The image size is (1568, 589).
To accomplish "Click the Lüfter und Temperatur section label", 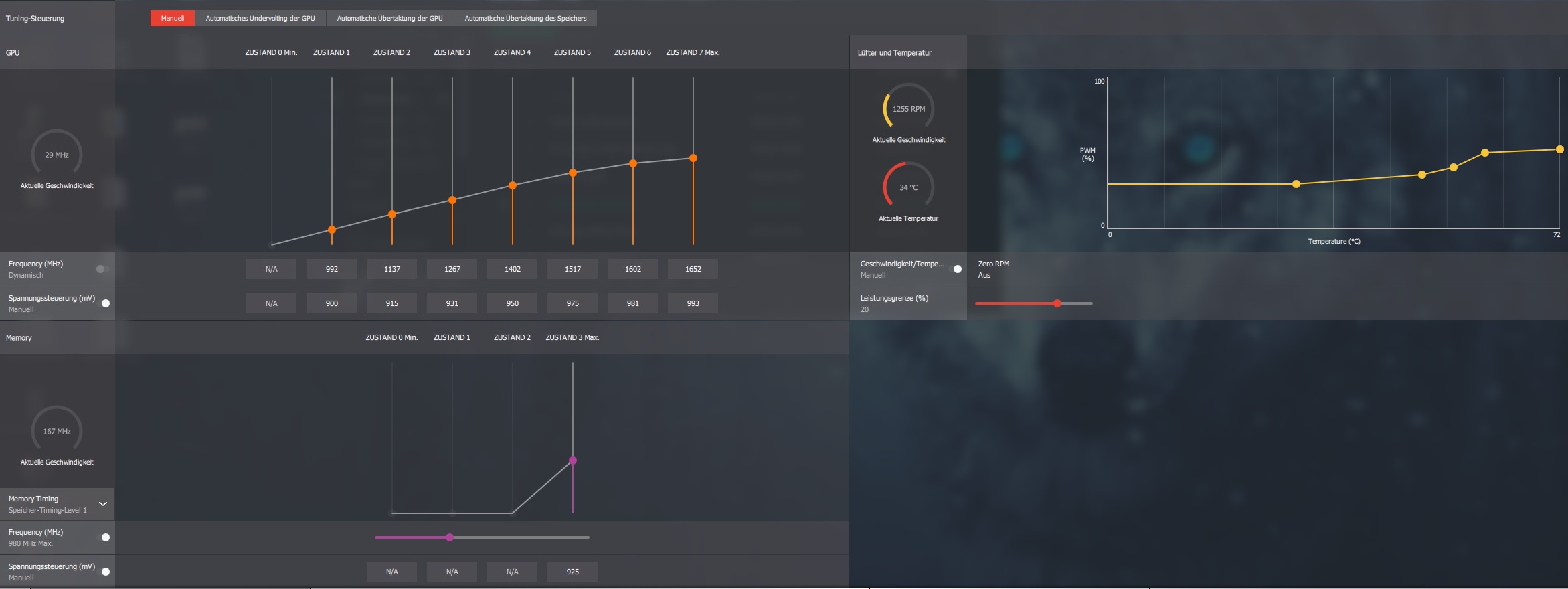I will (895, 53).
